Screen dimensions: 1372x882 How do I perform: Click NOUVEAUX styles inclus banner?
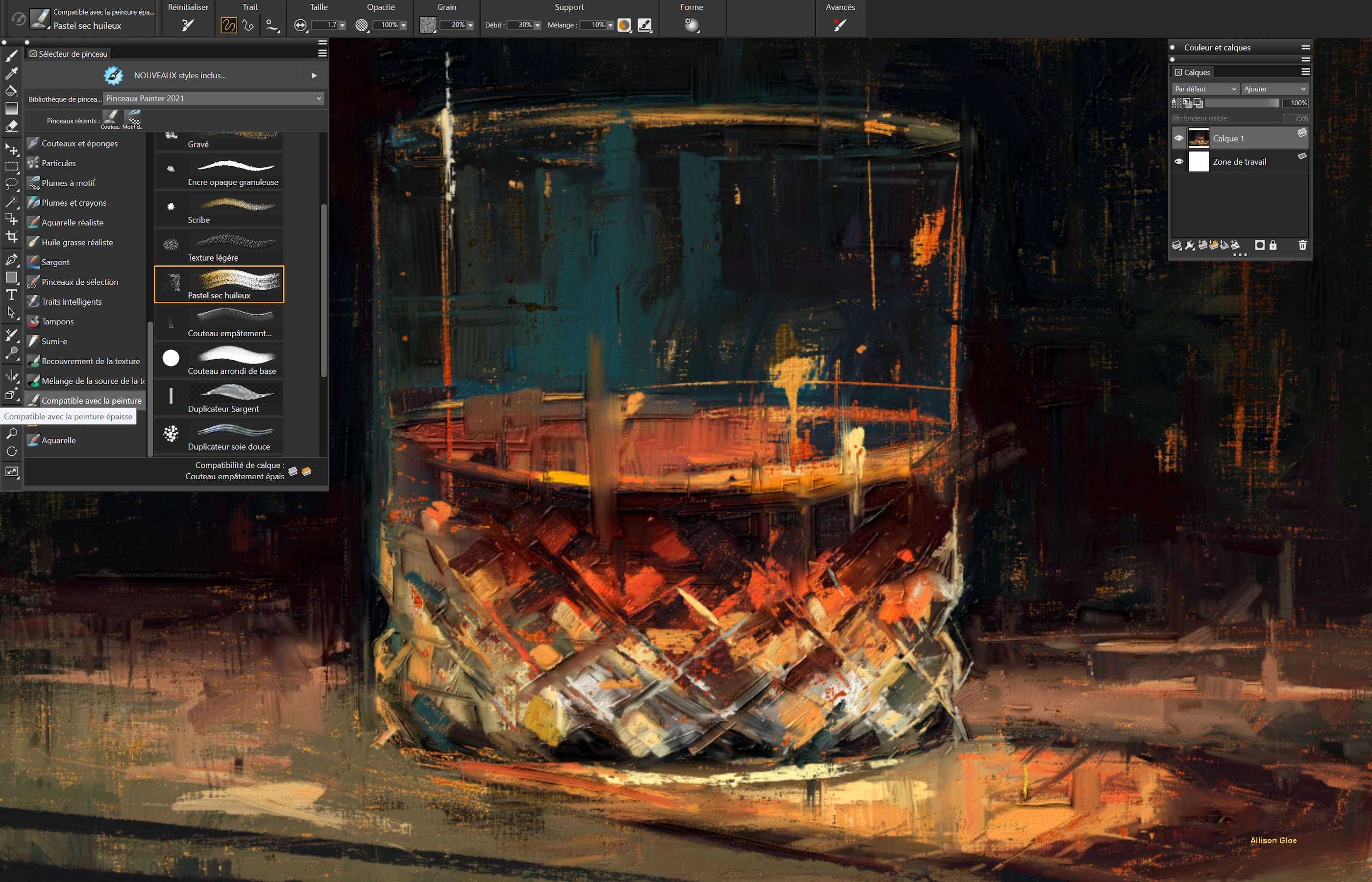tap(180, 75)
